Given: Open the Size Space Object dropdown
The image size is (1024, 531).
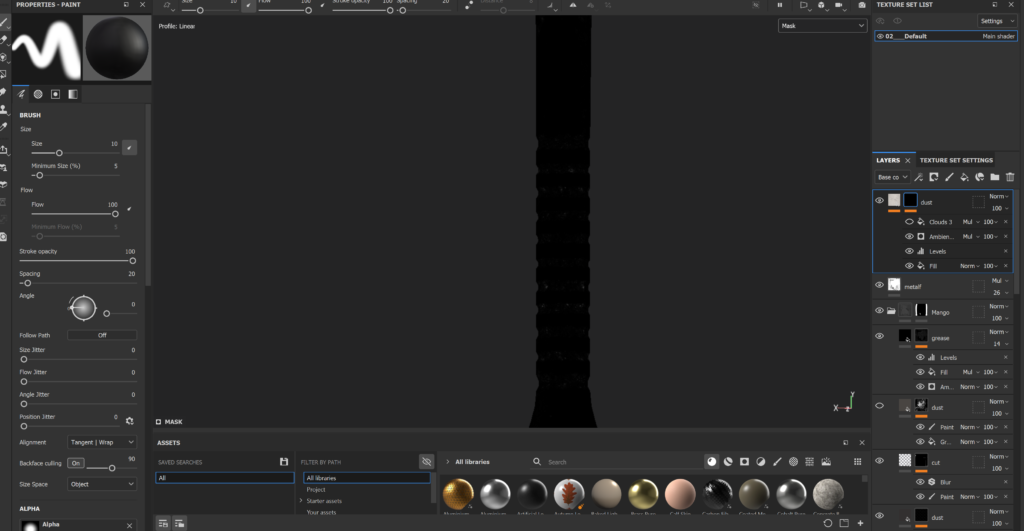Looking at the screenshot, I should [x=101, y=484].
